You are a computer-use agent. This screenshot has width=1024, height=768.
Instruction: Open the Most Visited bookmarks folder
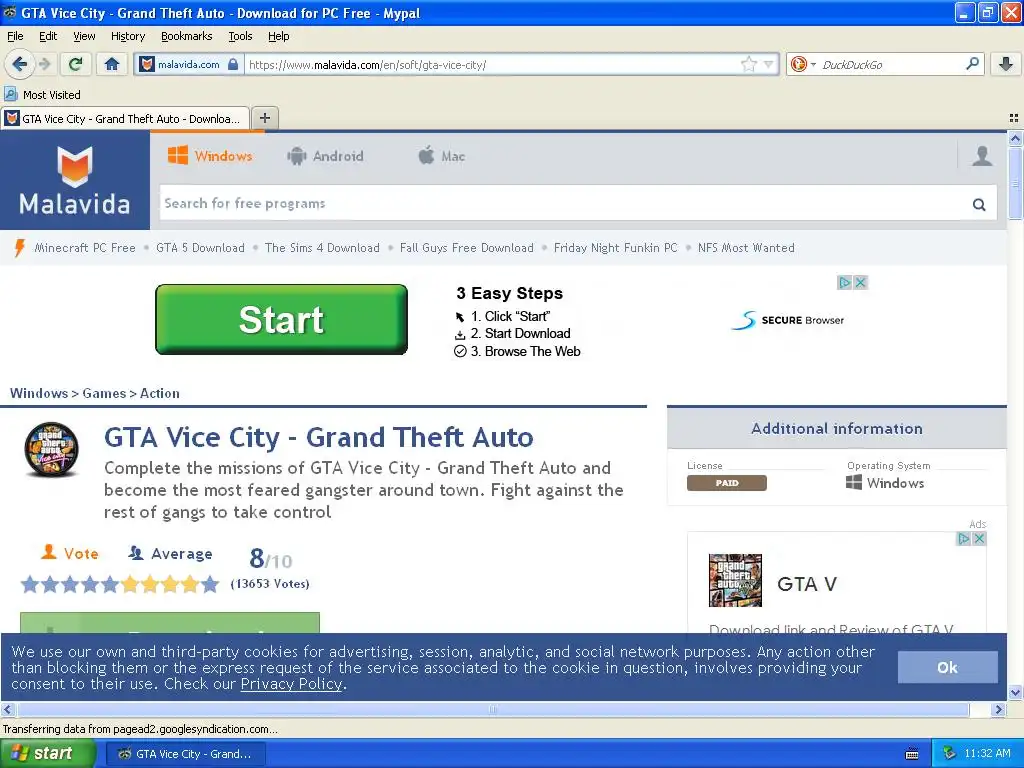[x=43, y=95]
